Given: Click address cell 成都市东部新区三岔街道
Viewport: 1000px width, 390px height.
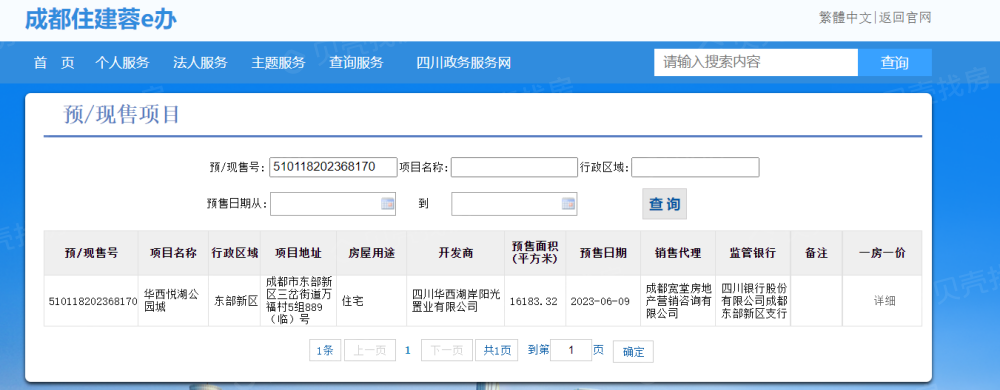Looking at the screenshot, I should 299,301.
